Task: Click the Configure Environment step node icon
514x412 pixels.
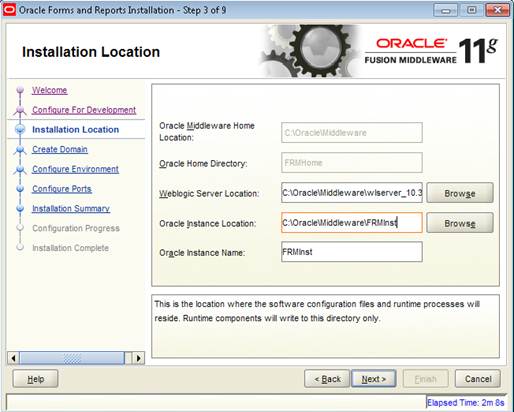Action: (20, 169)
